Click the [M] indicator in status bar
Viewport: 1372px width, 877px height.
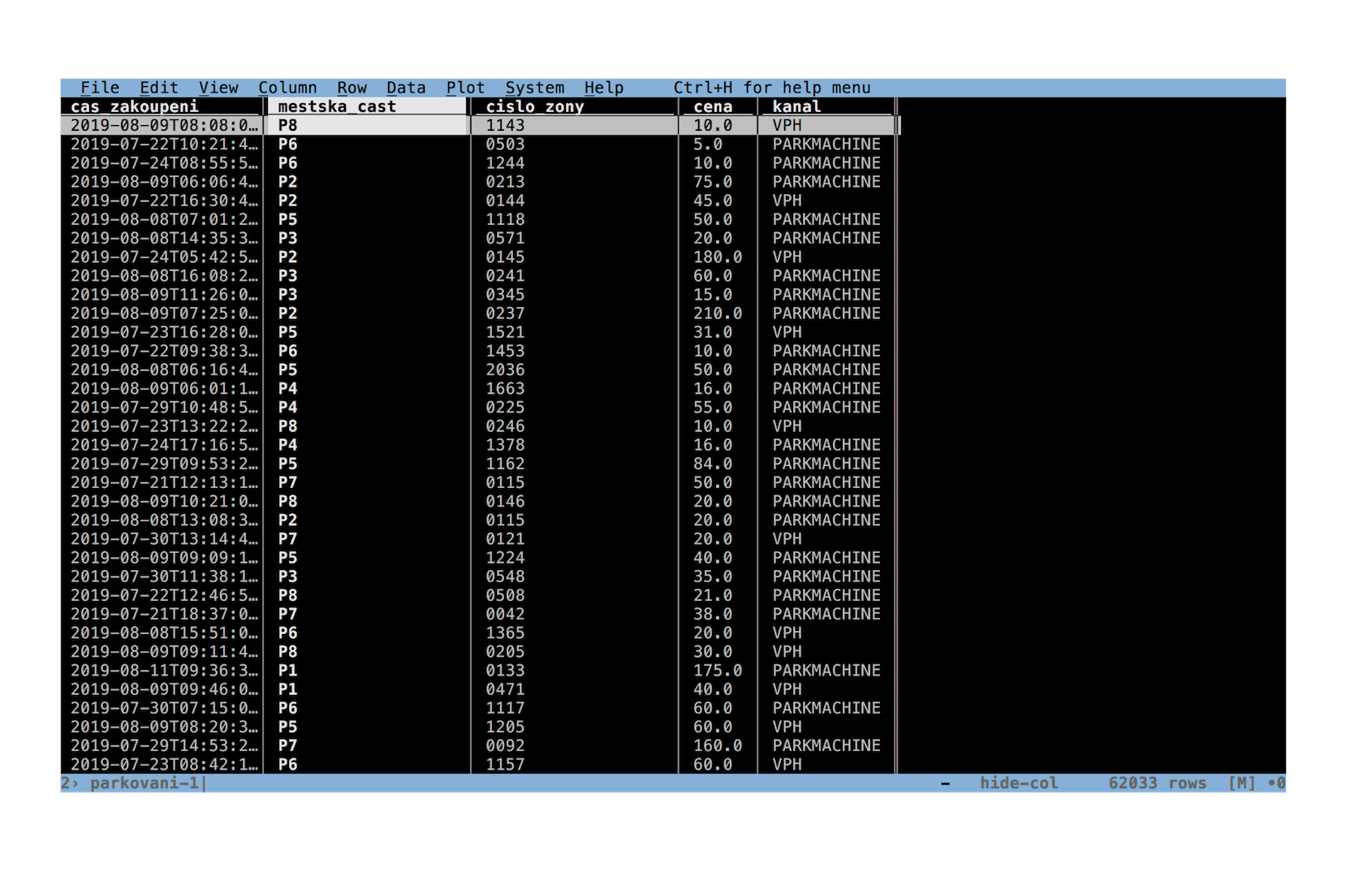(1242, 784)
